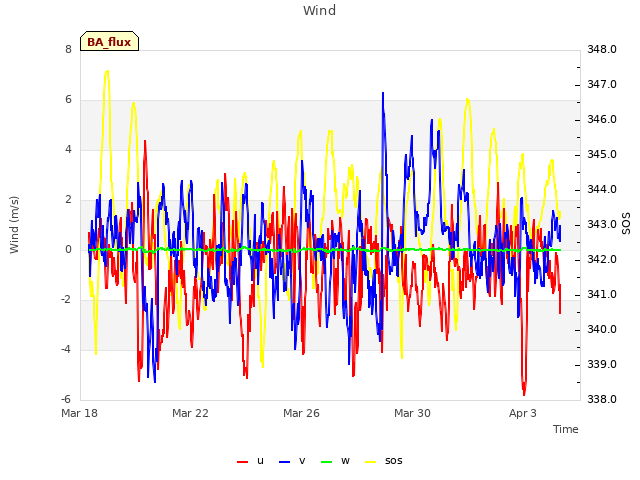
Task: Toggle the v series legend entry
Action: pos(292,461)
